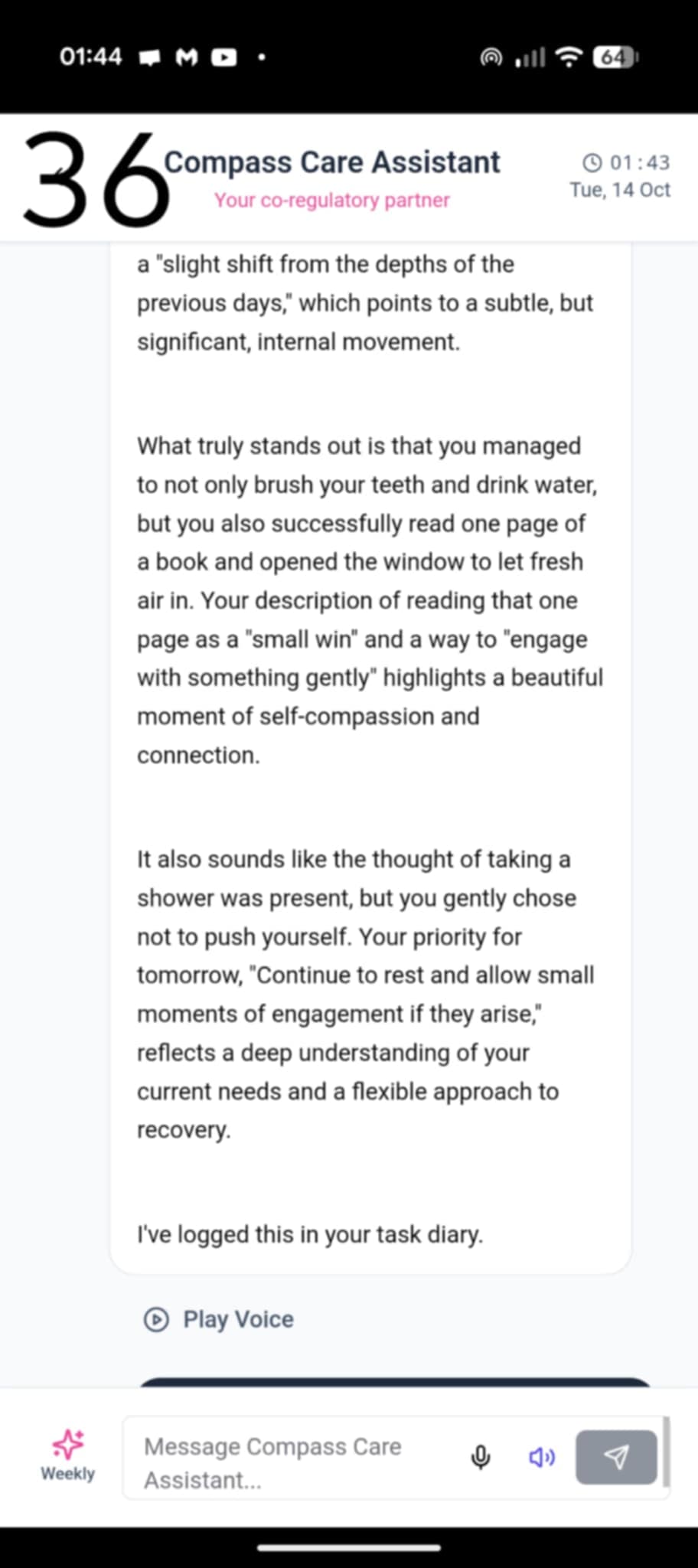Tap the Compass Care Assistant header title
The width and height of the screenshot is (698, 1568).
click(332, 162)
